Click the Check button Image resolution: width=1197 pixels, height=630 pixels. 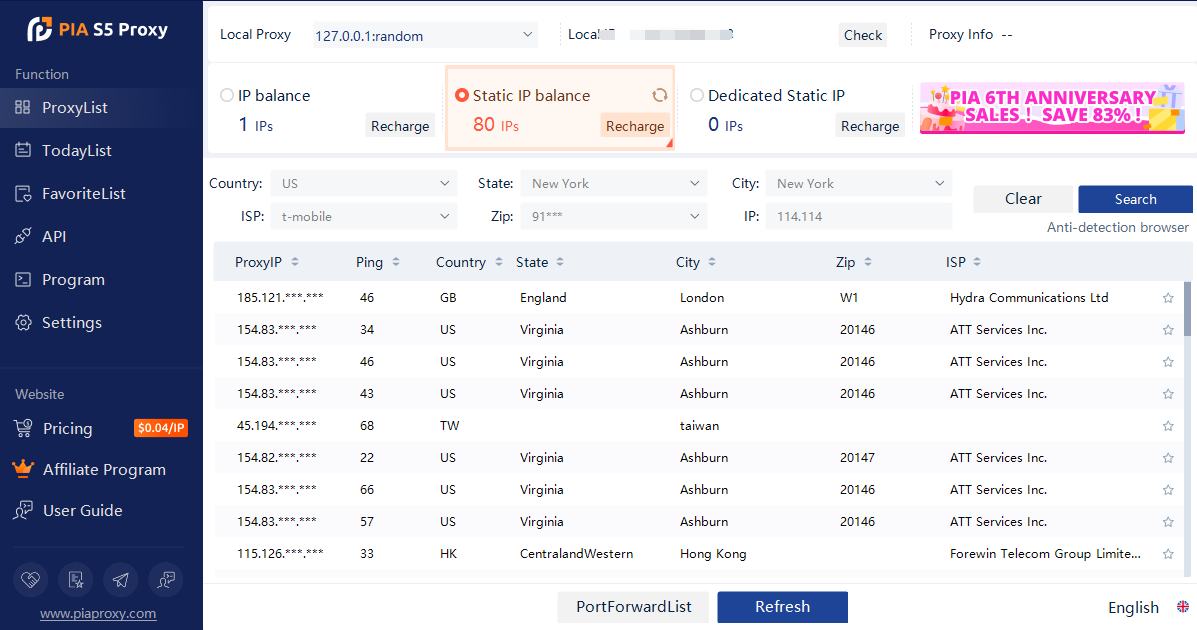point(863,35)
